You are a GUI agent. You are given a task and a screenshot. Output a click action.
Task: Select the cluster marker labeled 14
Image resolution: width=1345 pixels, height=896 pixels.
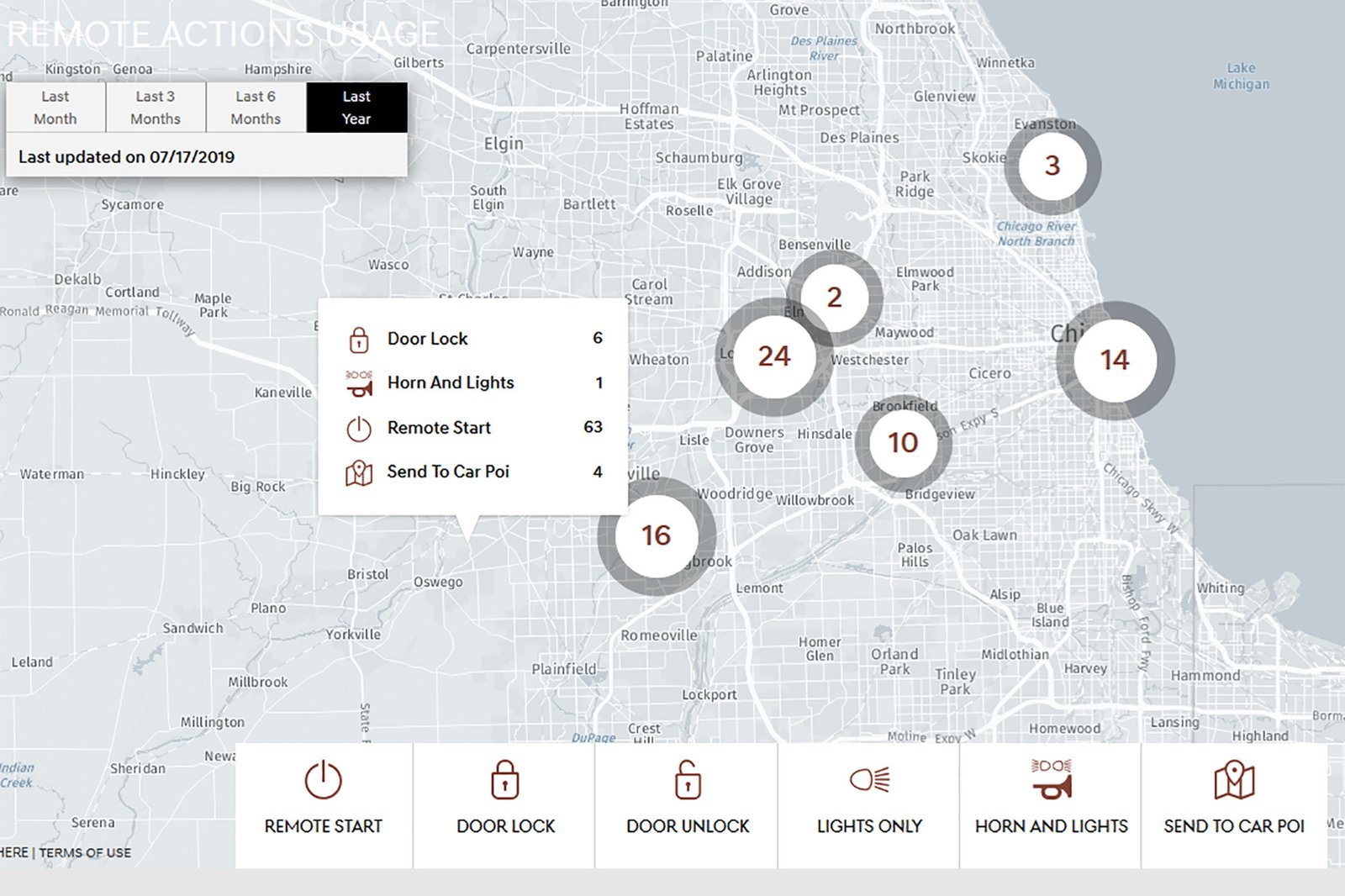coord(1115,361)
